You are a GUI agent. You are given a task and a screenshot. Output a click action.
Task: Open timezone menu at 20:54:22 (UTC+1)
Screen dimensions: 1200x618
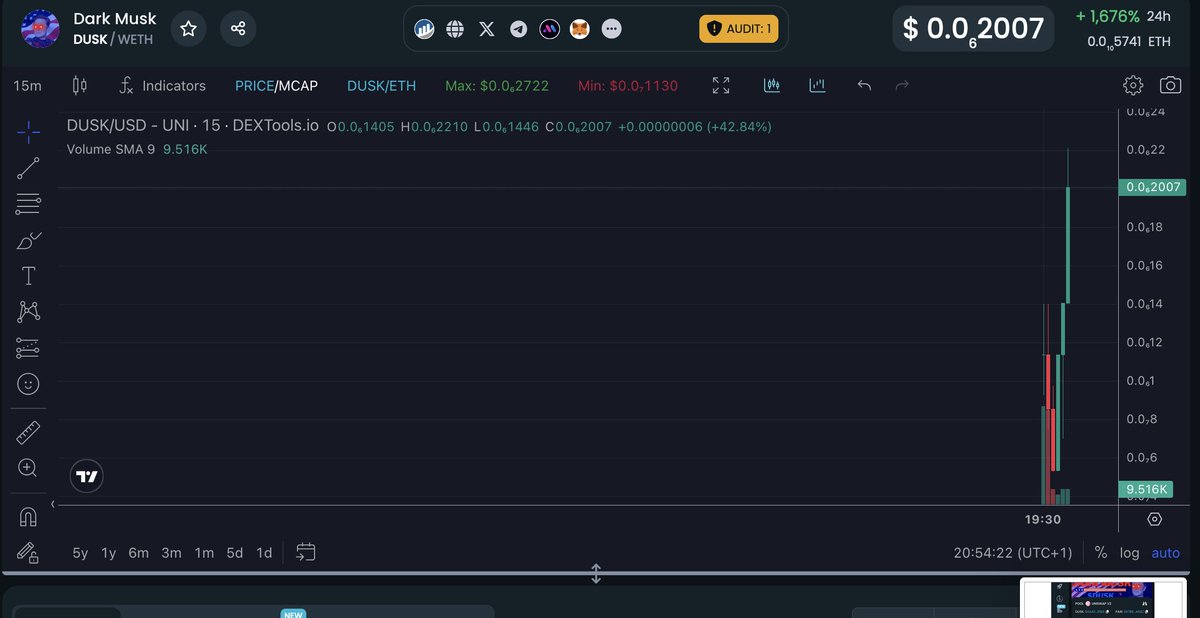point(1013,552)
